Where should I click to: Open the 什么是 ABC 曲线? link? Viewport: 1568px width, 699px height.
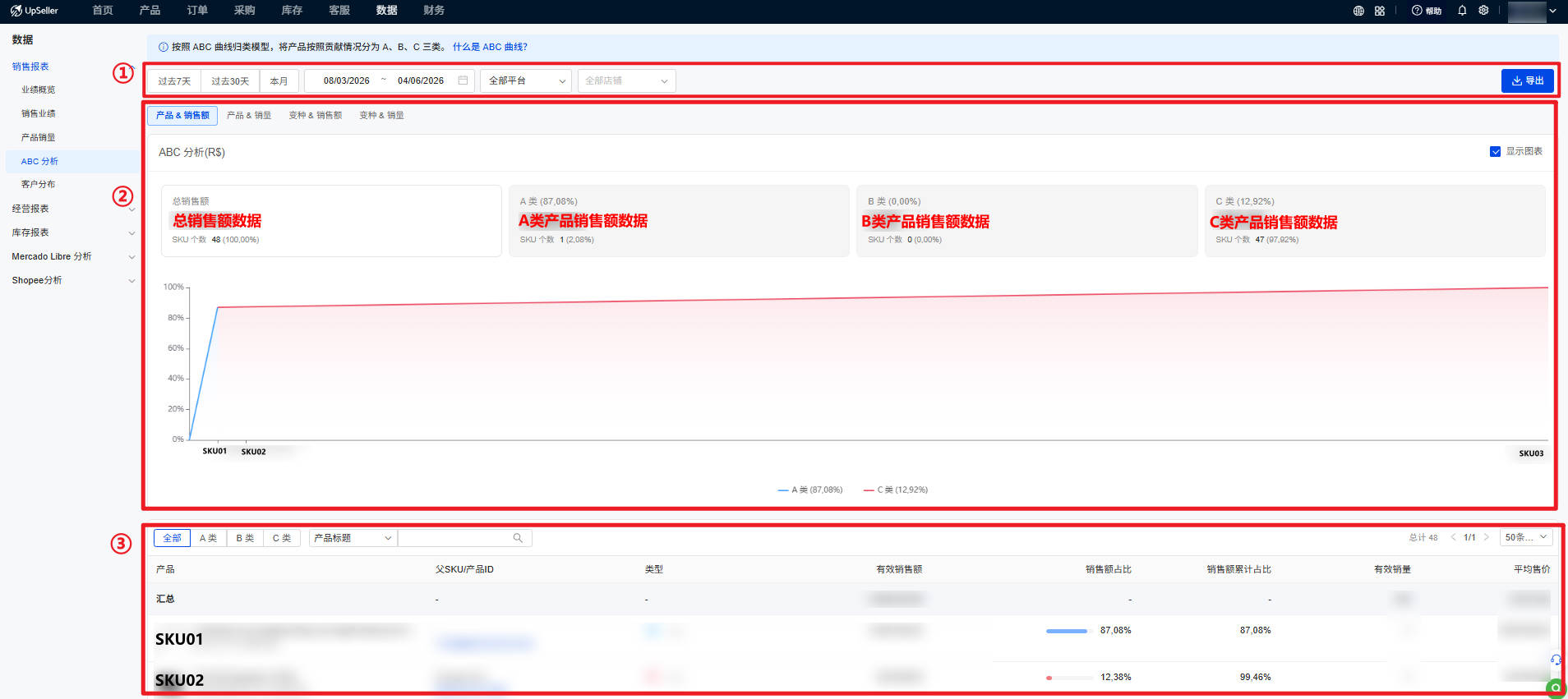click(x=490, y=47)
